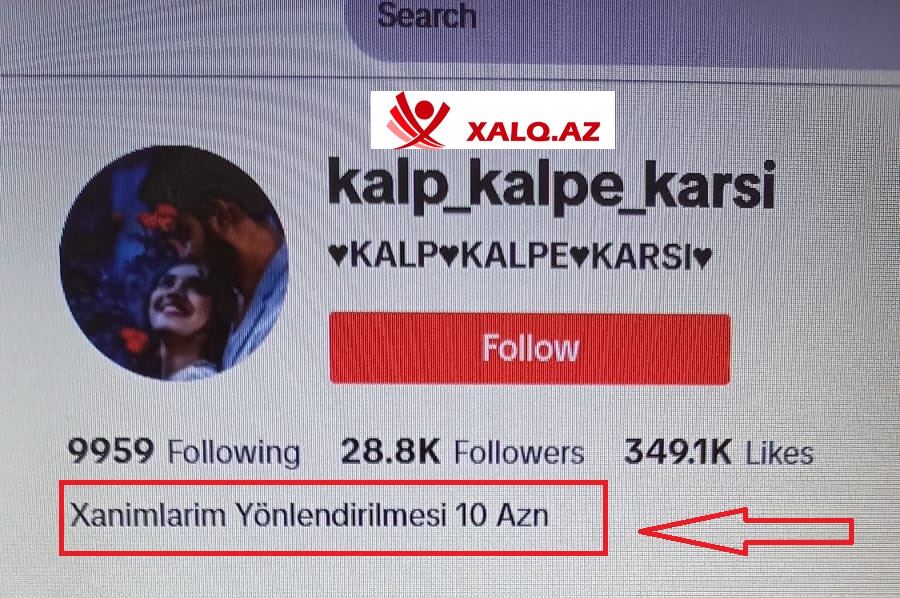Viewport: 900px width, 598px height.
Task: Click the Search field at top
Action: tap(620, 29)
